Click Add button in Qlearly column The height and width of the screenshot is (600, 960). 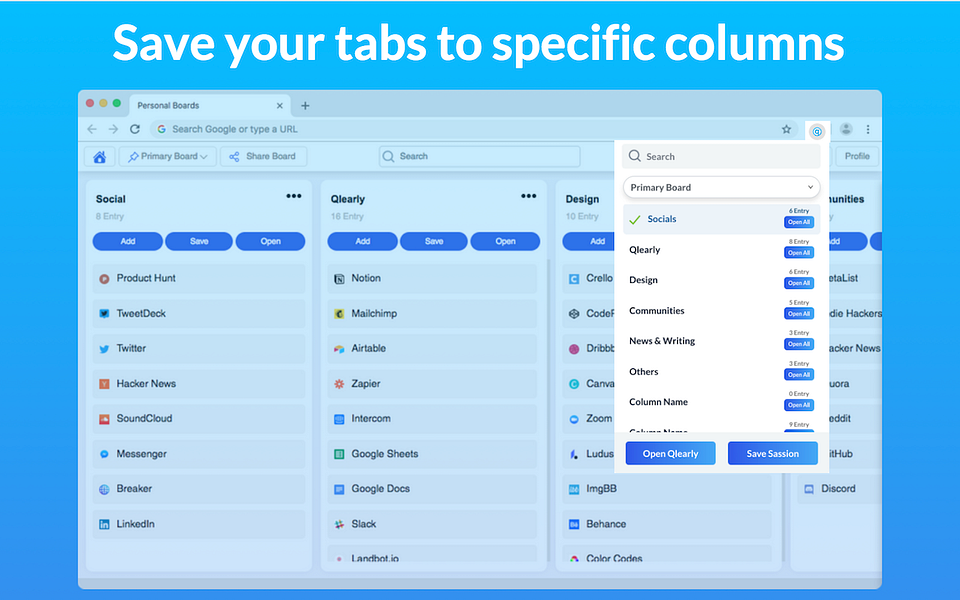coord(362,241)
